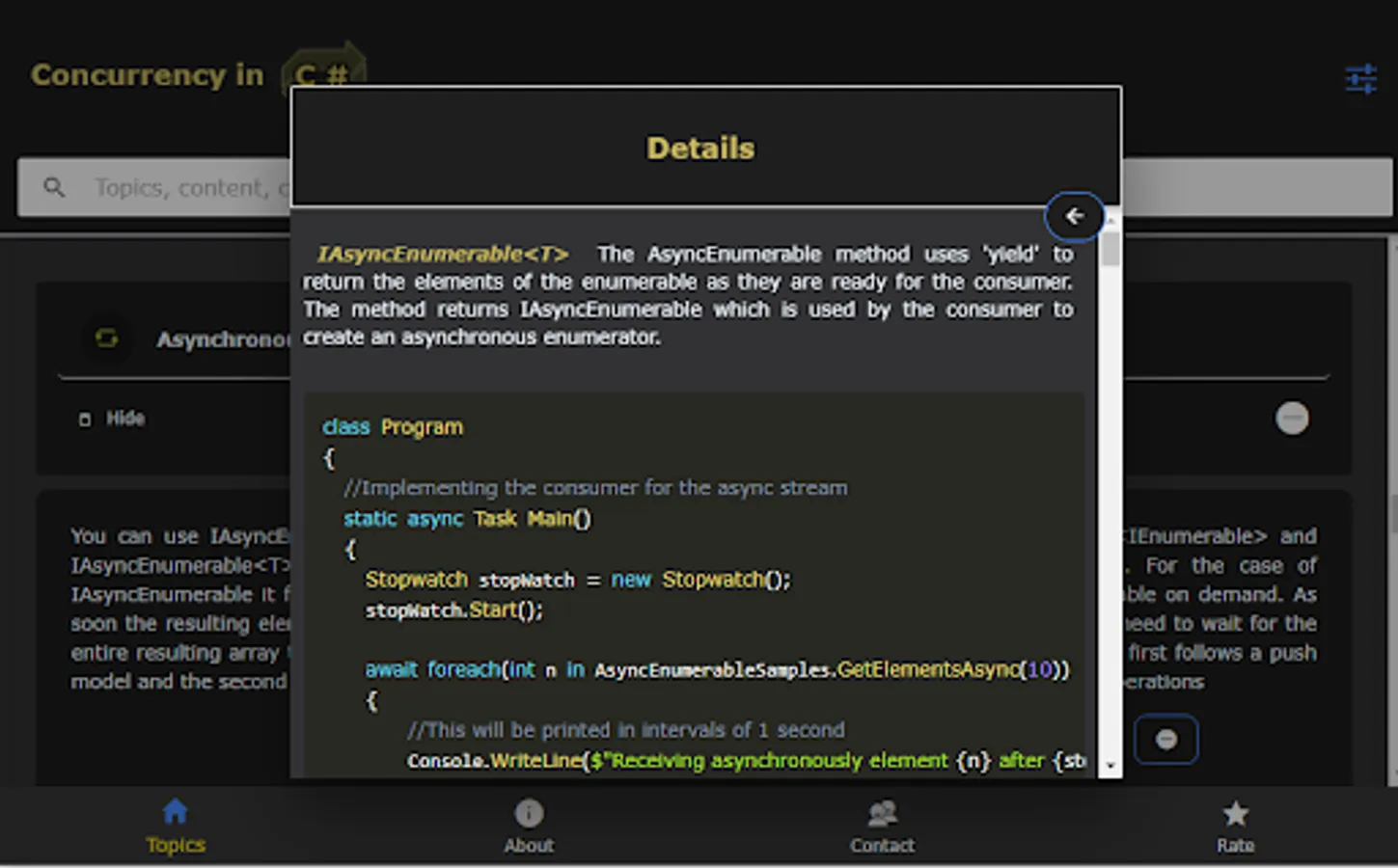Click the "await foreach" code line
The height and width of the screenshot is (868, 1398).
point(717,669)
